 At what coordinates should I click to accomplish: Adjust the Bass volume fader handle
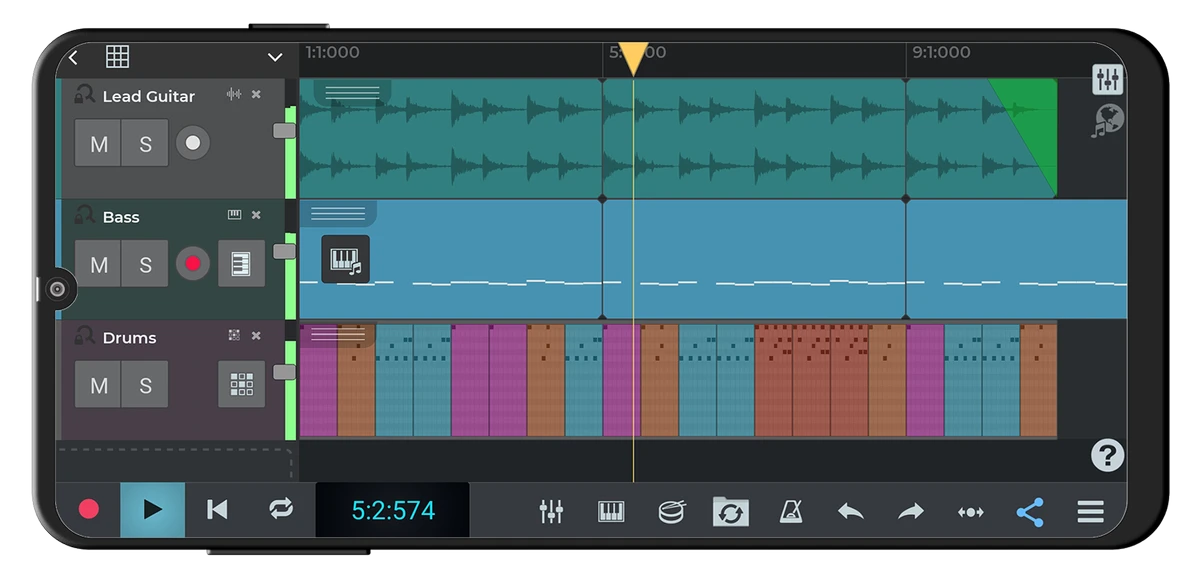coord(284,251)
